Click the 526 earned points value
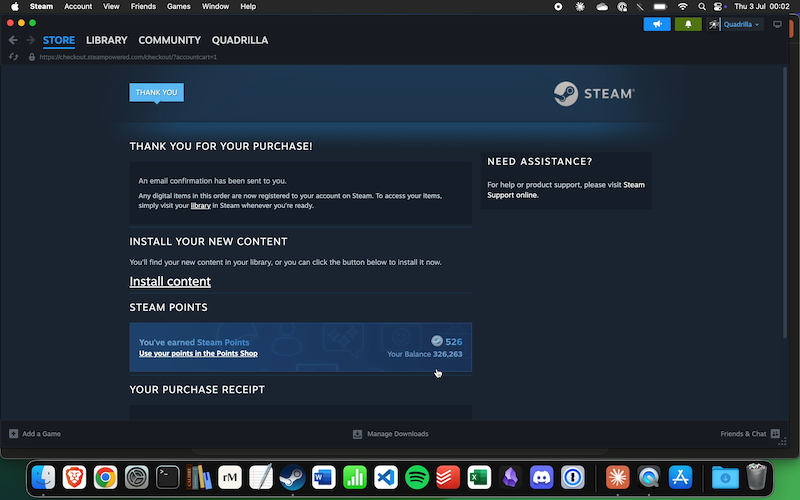Viewport: 800px width, 500px height. [x=454, y=342]
